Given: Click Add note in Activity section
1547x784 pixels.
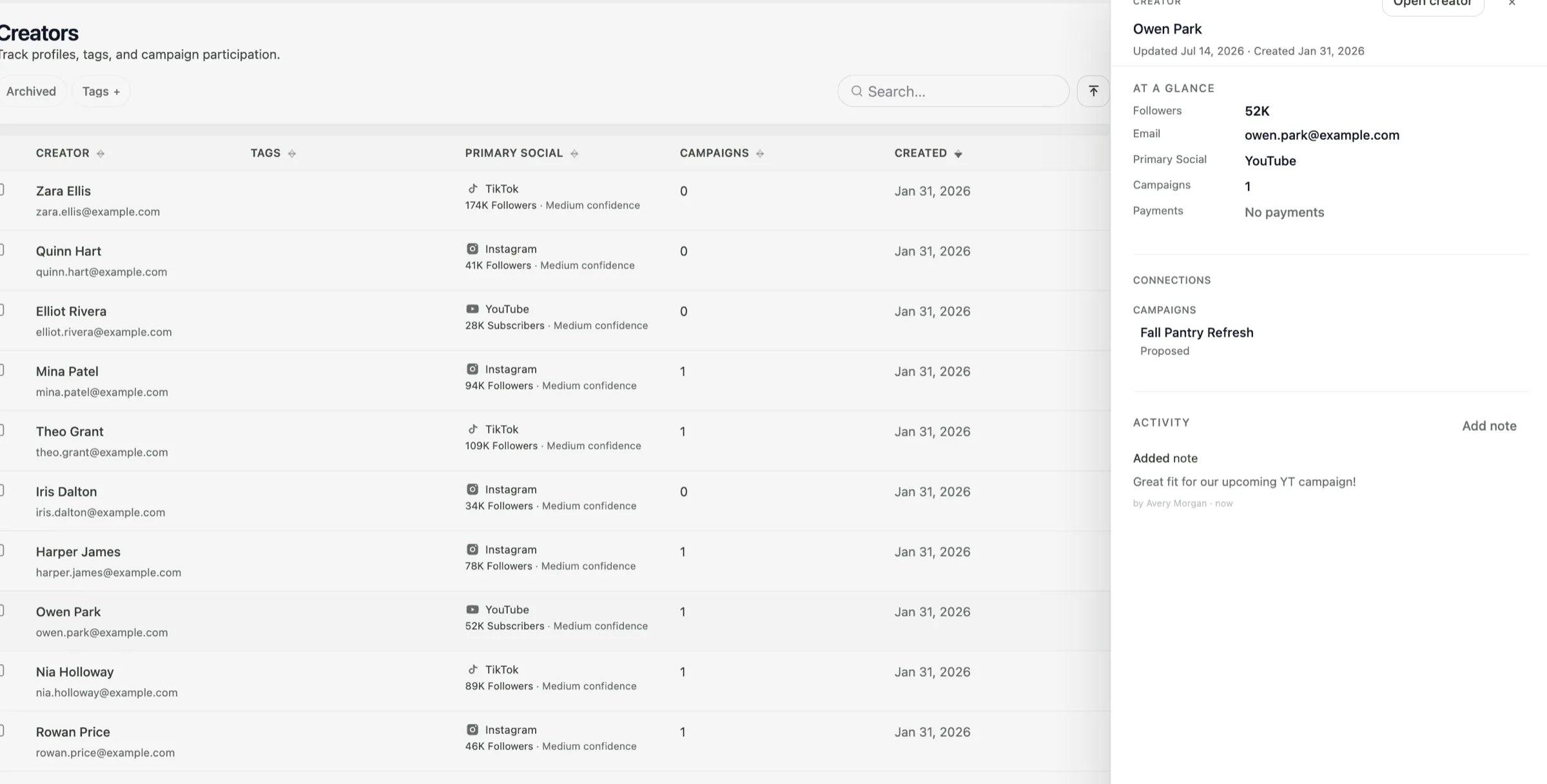Looking at the screenshot, I should point(1489,426).
